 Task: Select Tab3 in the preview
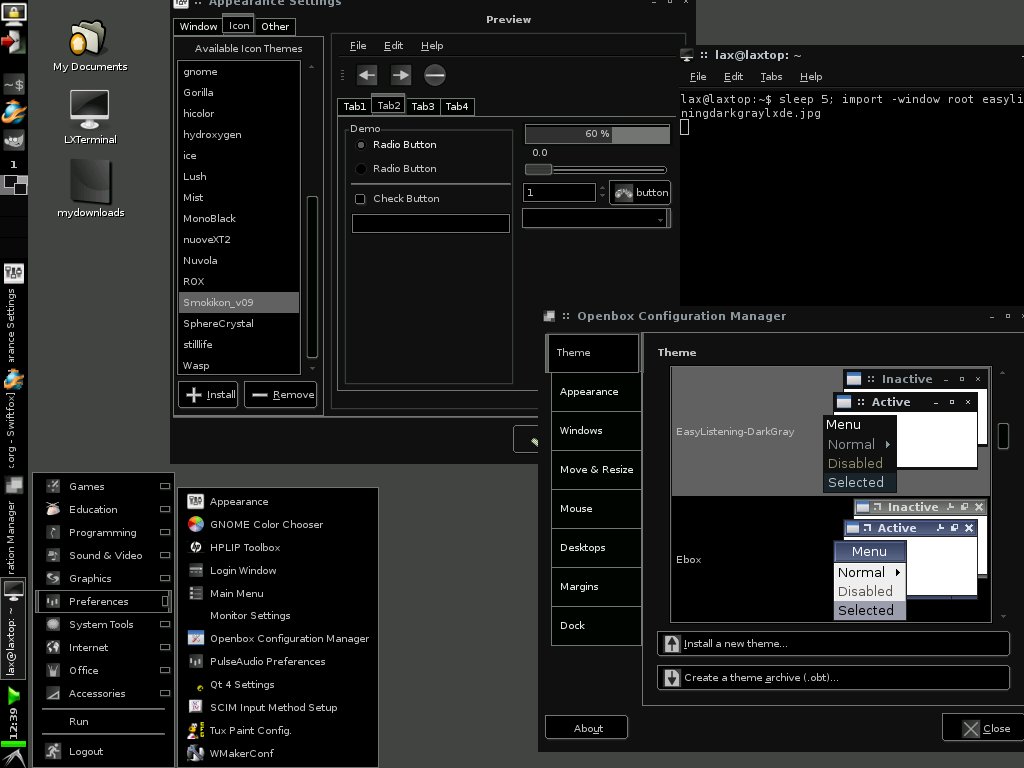[423, 106]
